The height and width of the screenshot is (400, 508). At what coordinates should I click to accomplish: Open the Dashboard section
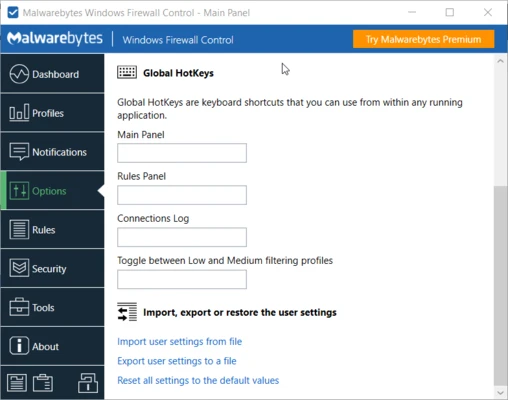click(53, 74)
